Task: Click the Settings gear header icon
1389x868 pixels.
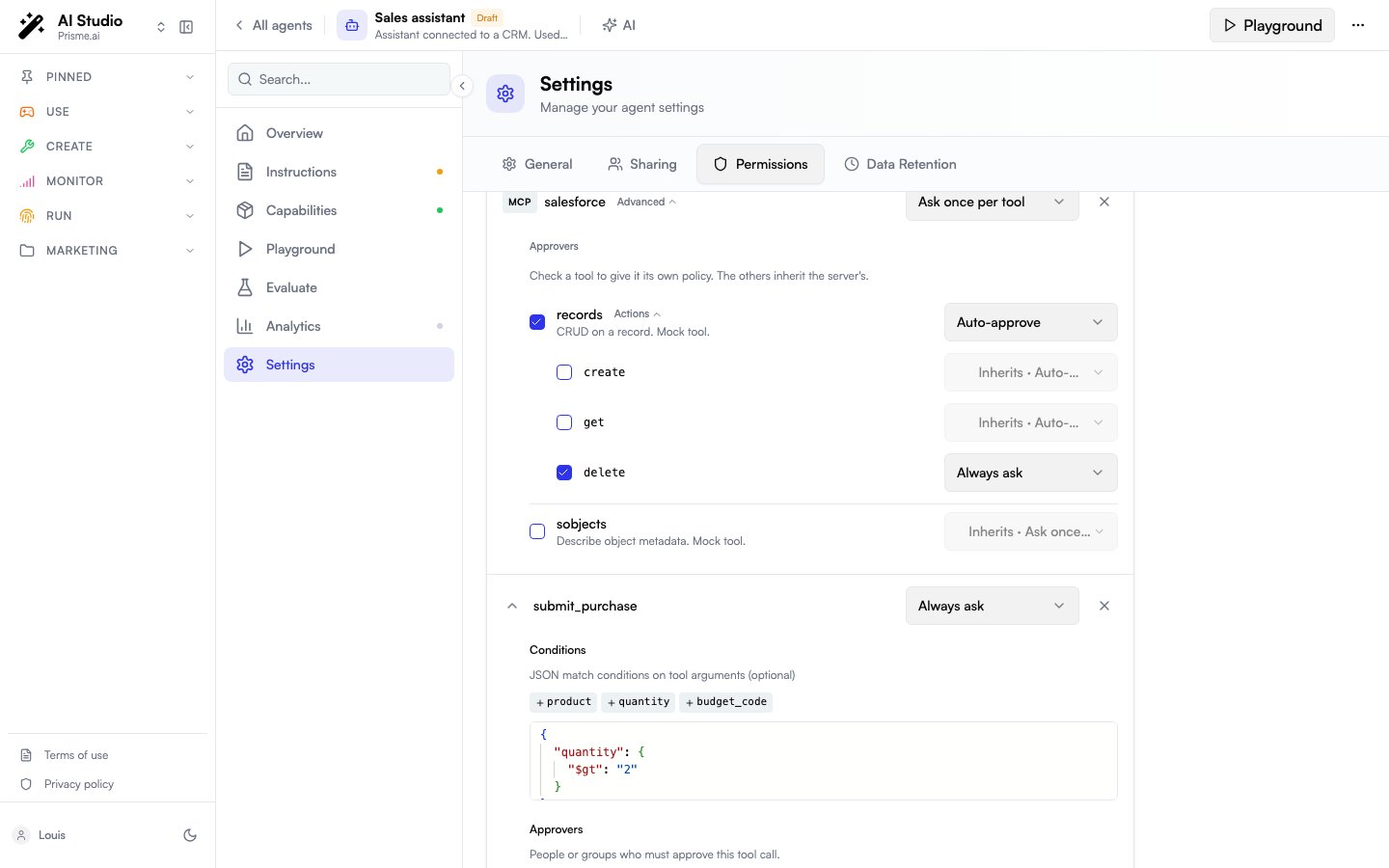Action: [x=505, y=94]
